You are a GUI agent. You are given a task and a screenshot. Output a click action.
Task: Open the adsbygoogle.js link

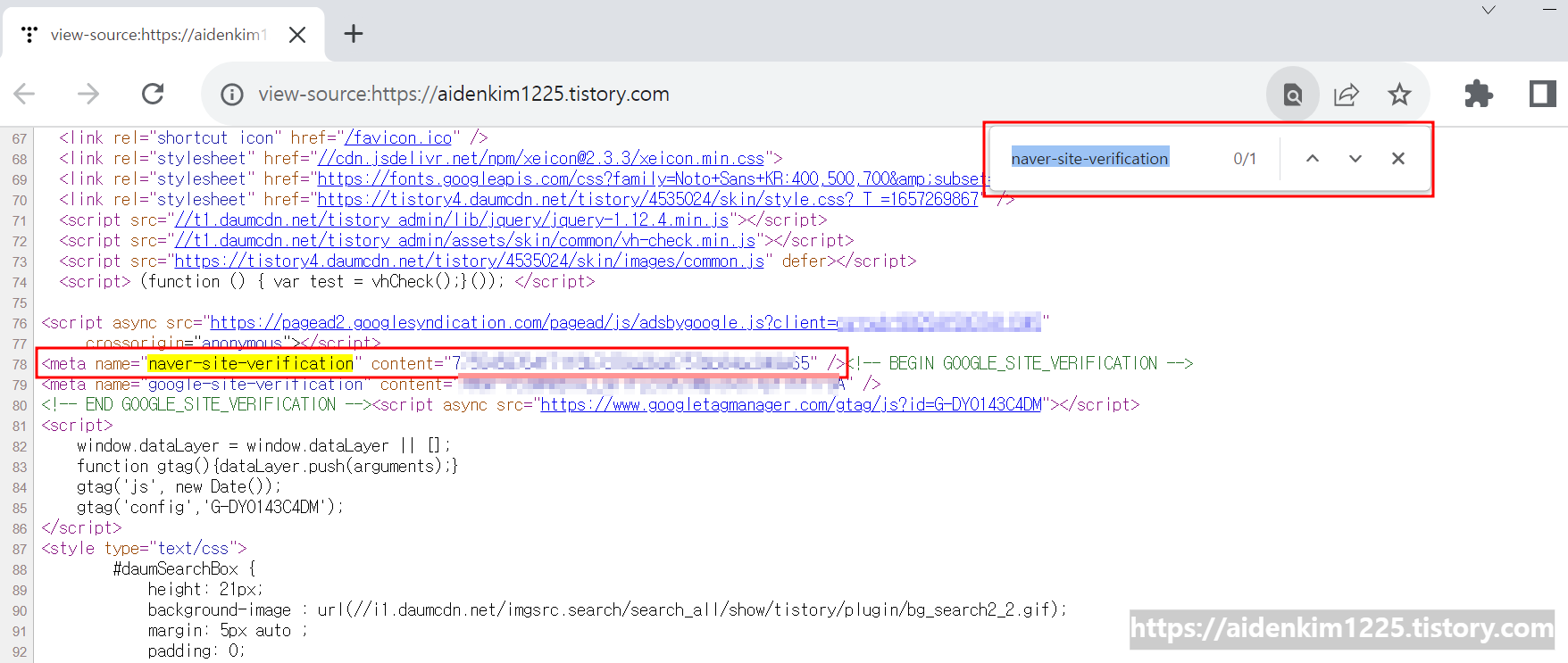click(625, 323)
